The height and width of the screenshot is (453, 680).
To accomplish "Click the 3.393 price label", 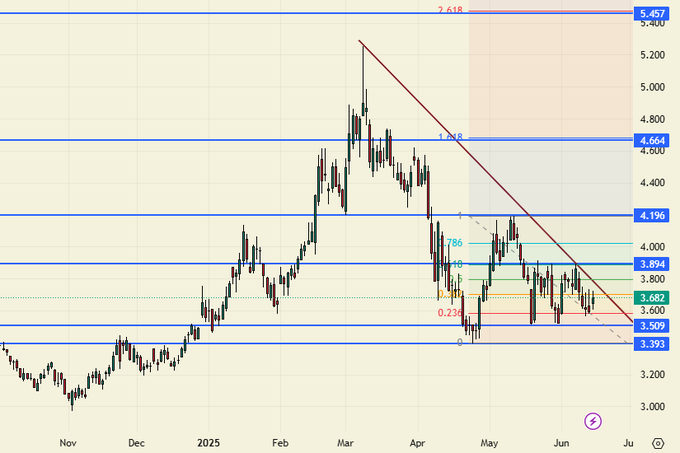I will point(657,344).
